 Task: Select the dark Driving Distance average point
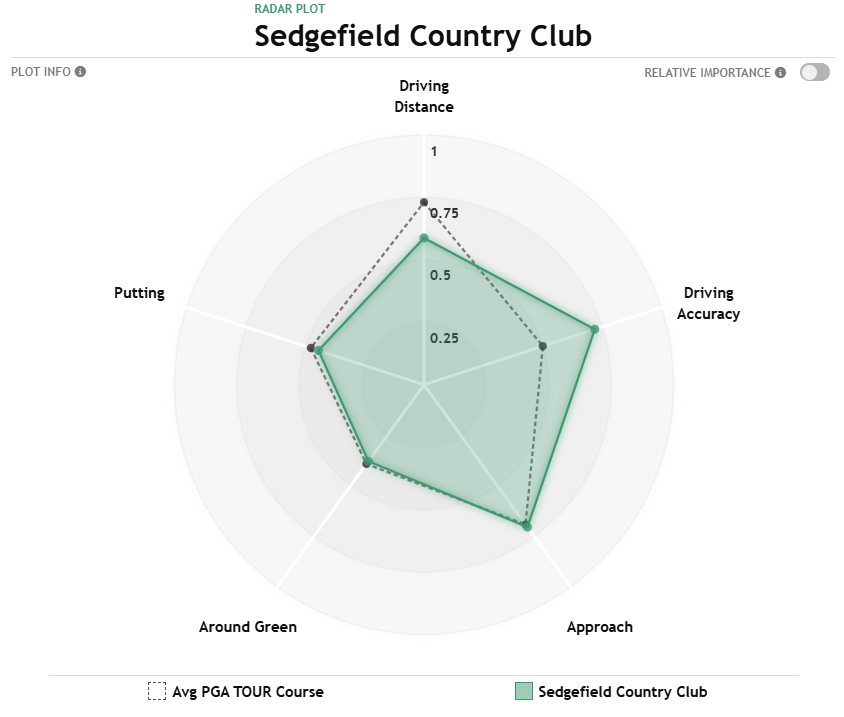coord(424,202)
